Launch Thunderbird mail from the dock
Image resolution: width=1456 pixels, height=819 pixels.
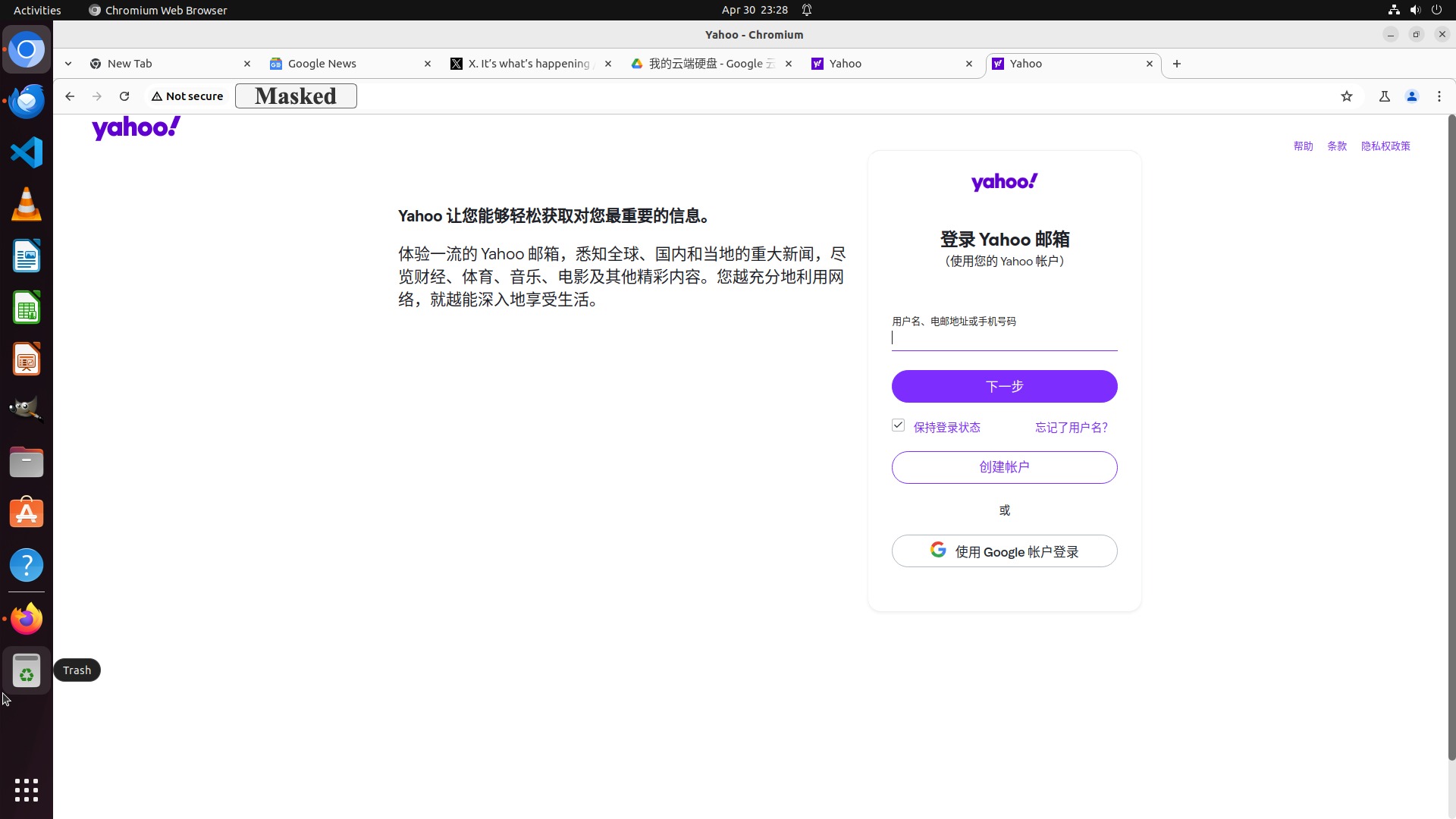click(x=27, y=101)
